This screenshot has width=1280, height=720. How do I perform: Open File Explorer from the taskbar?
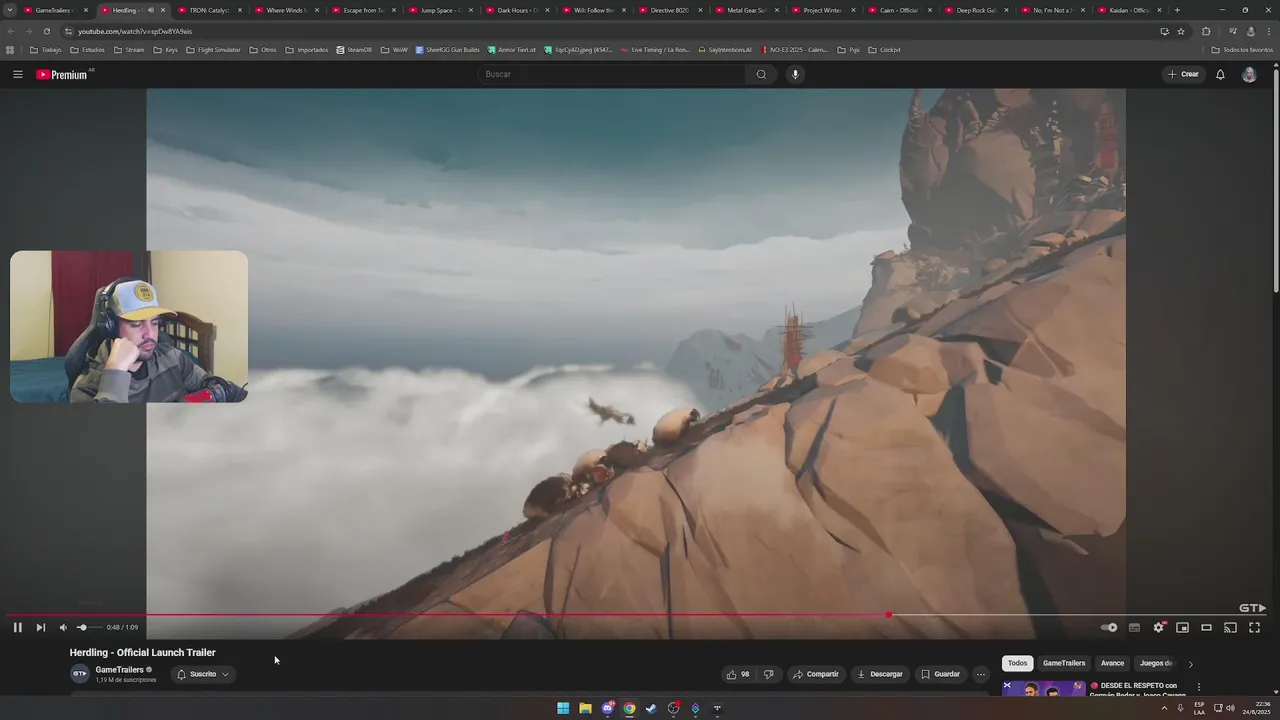point(585,708)
